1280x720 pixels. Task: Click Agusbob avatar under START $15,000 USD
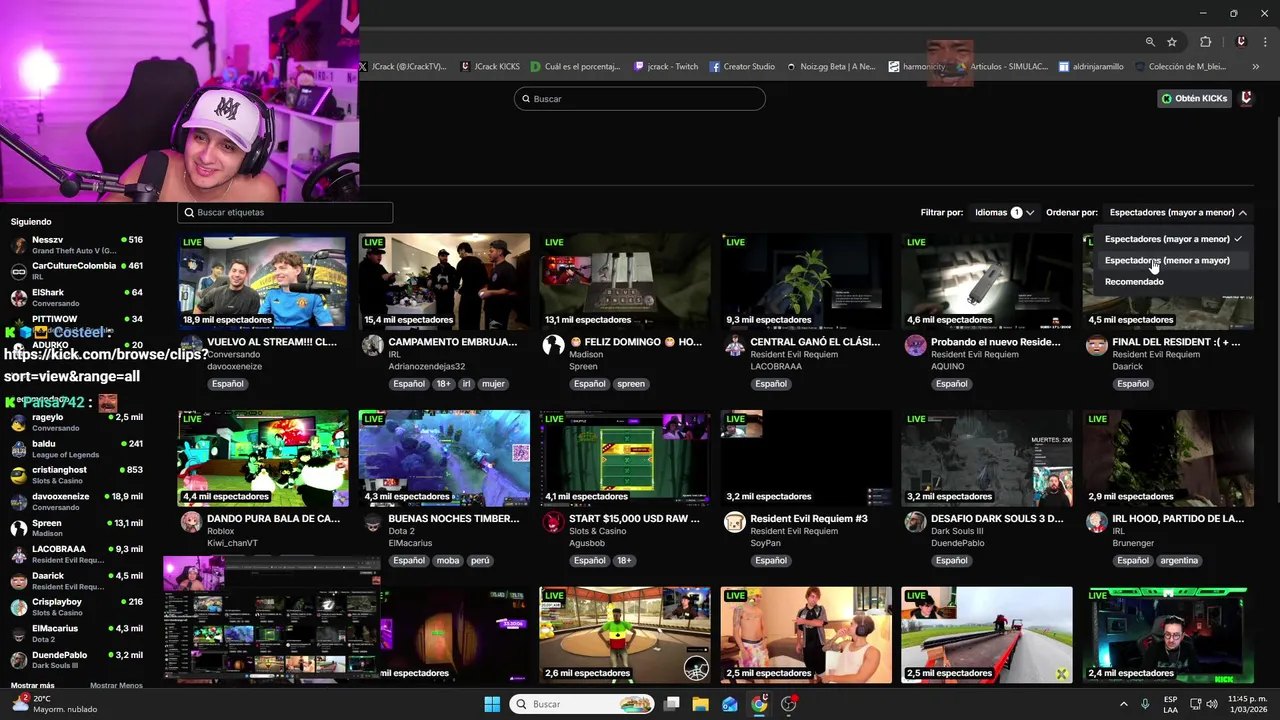pyautogui.click(x=553, y=523)
